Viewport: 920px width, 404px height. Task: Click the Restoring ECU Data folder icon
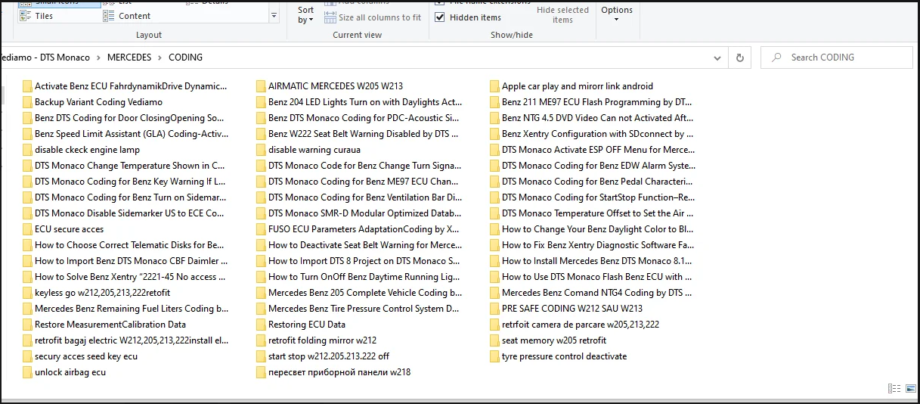(x=261, y=324)
